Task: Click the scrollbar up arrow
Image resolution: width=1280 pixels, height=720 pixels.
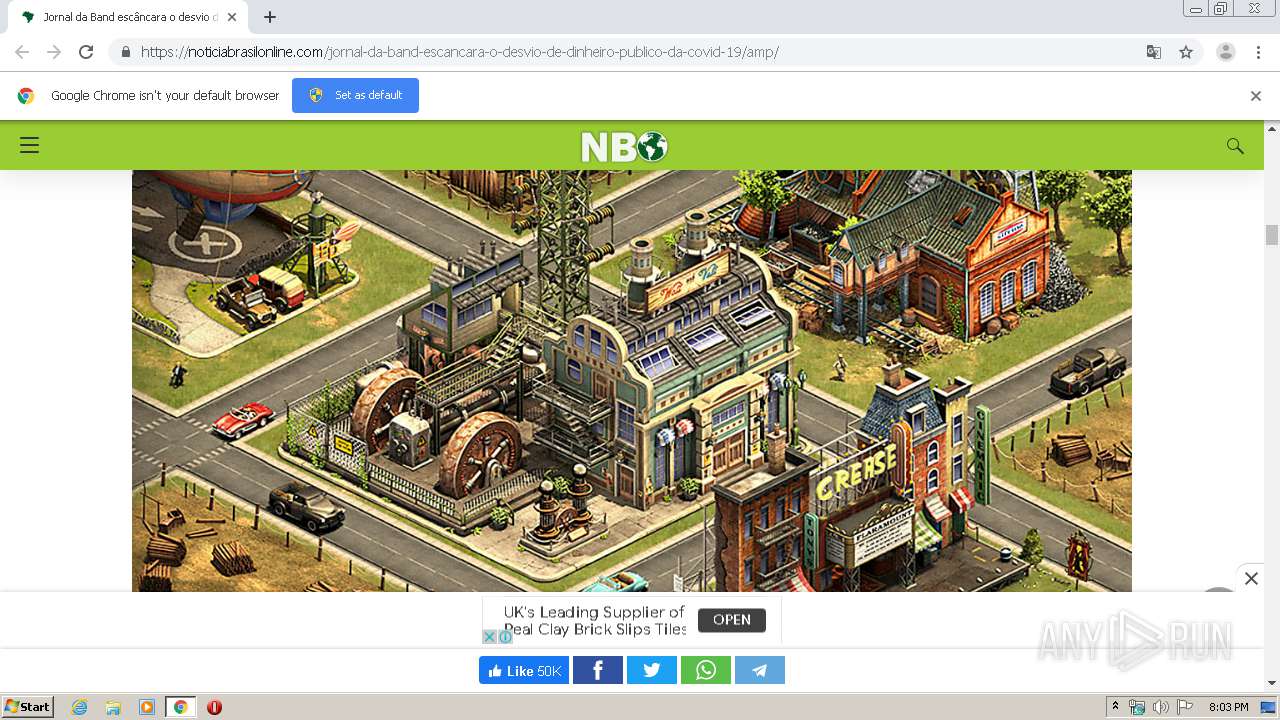Action: click(1272, 129)
